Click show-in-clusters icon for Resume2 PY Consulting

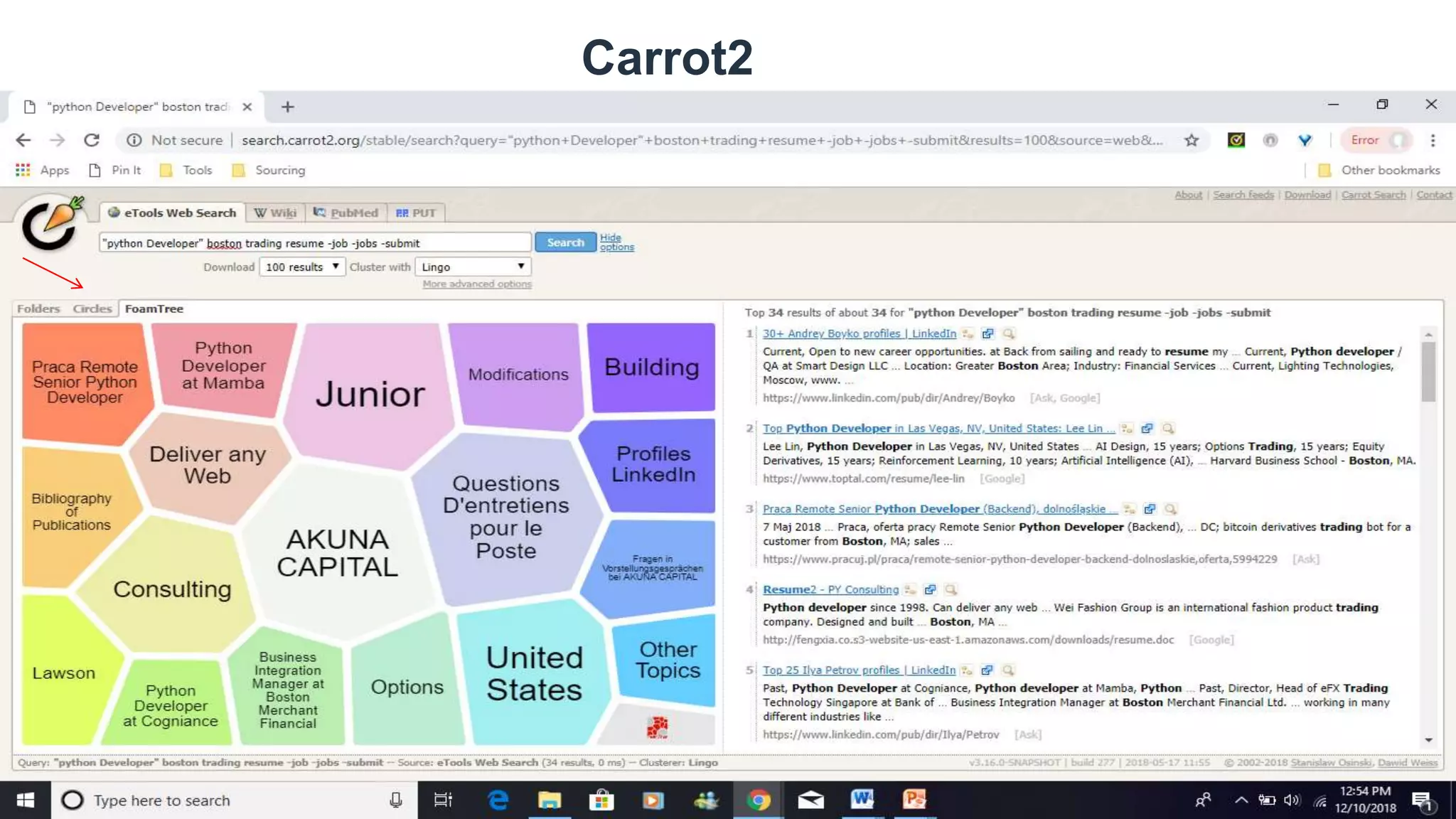[x=910, y=589]
